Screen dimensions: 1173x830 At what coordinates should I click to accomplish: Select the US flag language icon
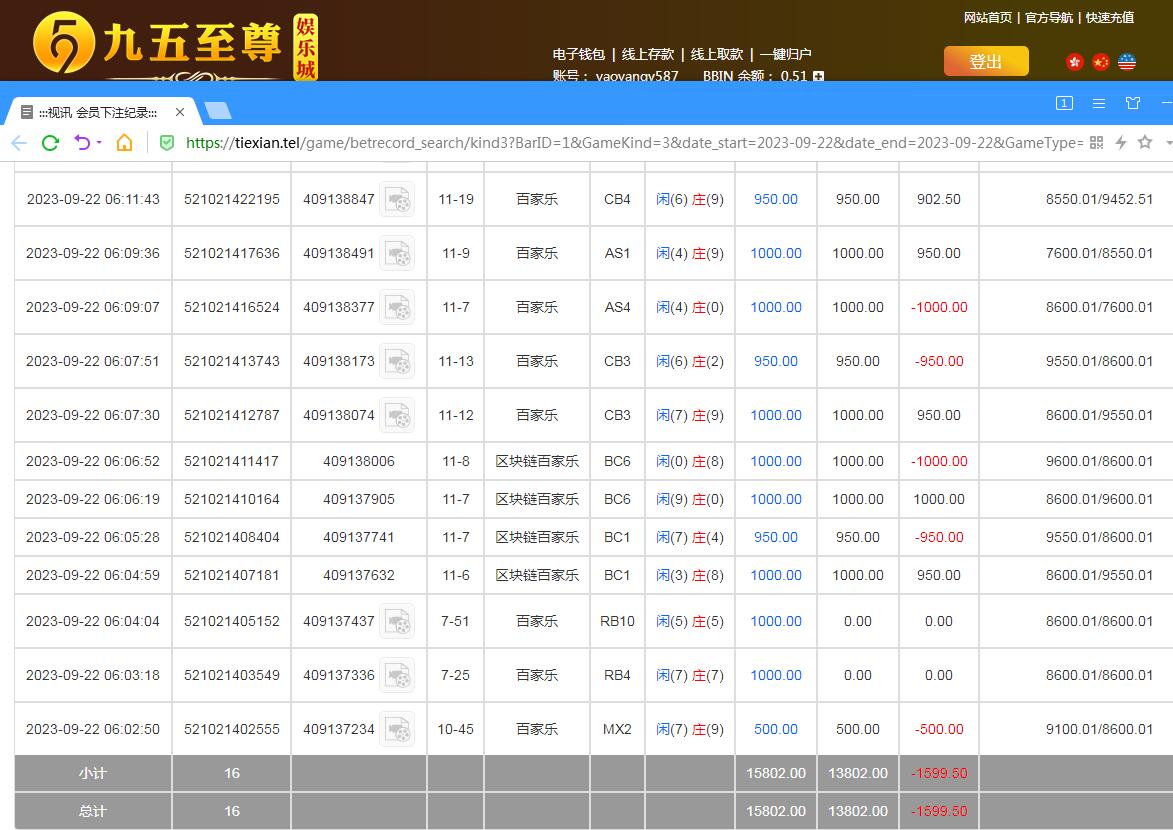1127,62
